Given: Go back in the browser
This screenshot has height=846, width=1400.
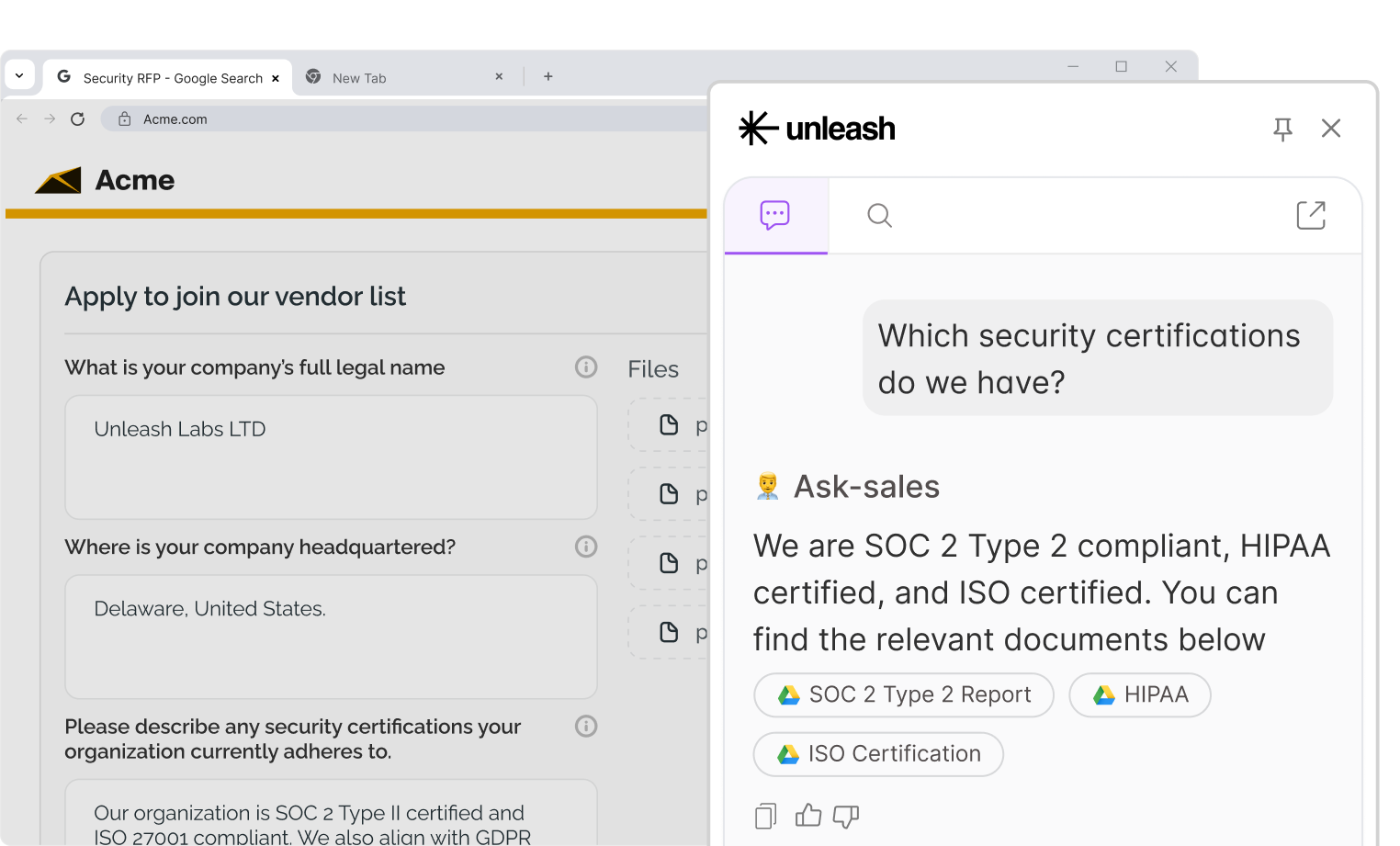Looking at the screenshot, I should point(22,118).
